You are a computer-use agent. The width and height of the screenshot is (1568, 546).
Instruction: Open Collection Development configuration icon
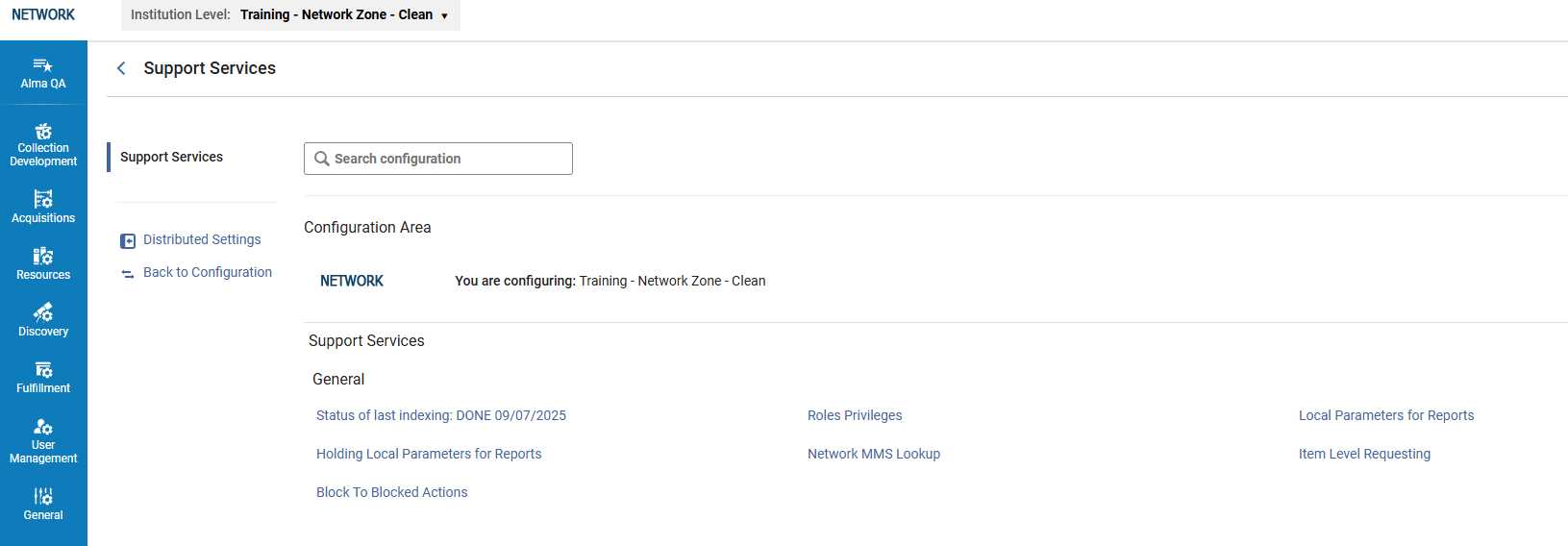click(43, 145)
